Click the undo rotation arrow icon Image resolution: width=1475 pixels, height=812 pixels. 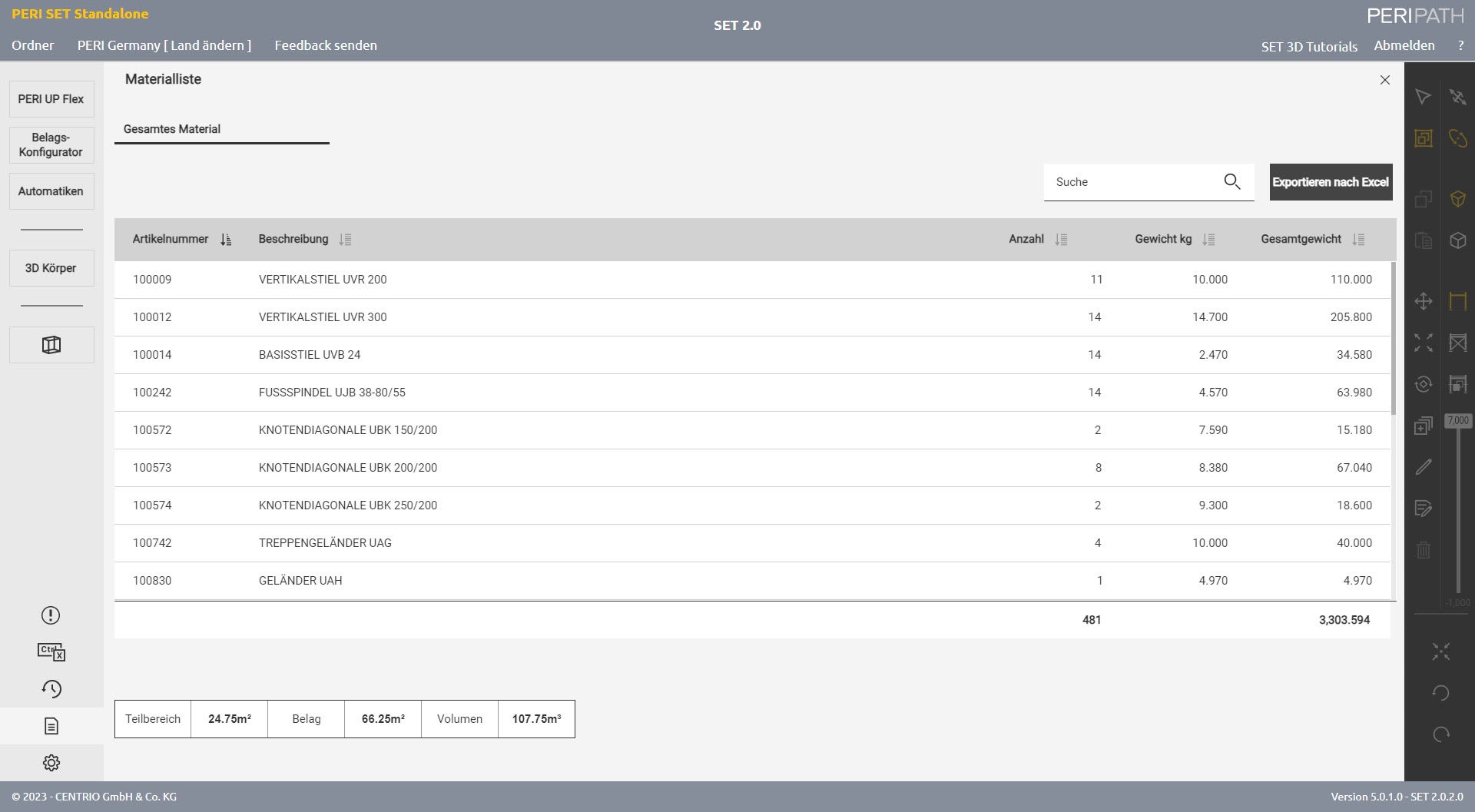(1440, 694)
